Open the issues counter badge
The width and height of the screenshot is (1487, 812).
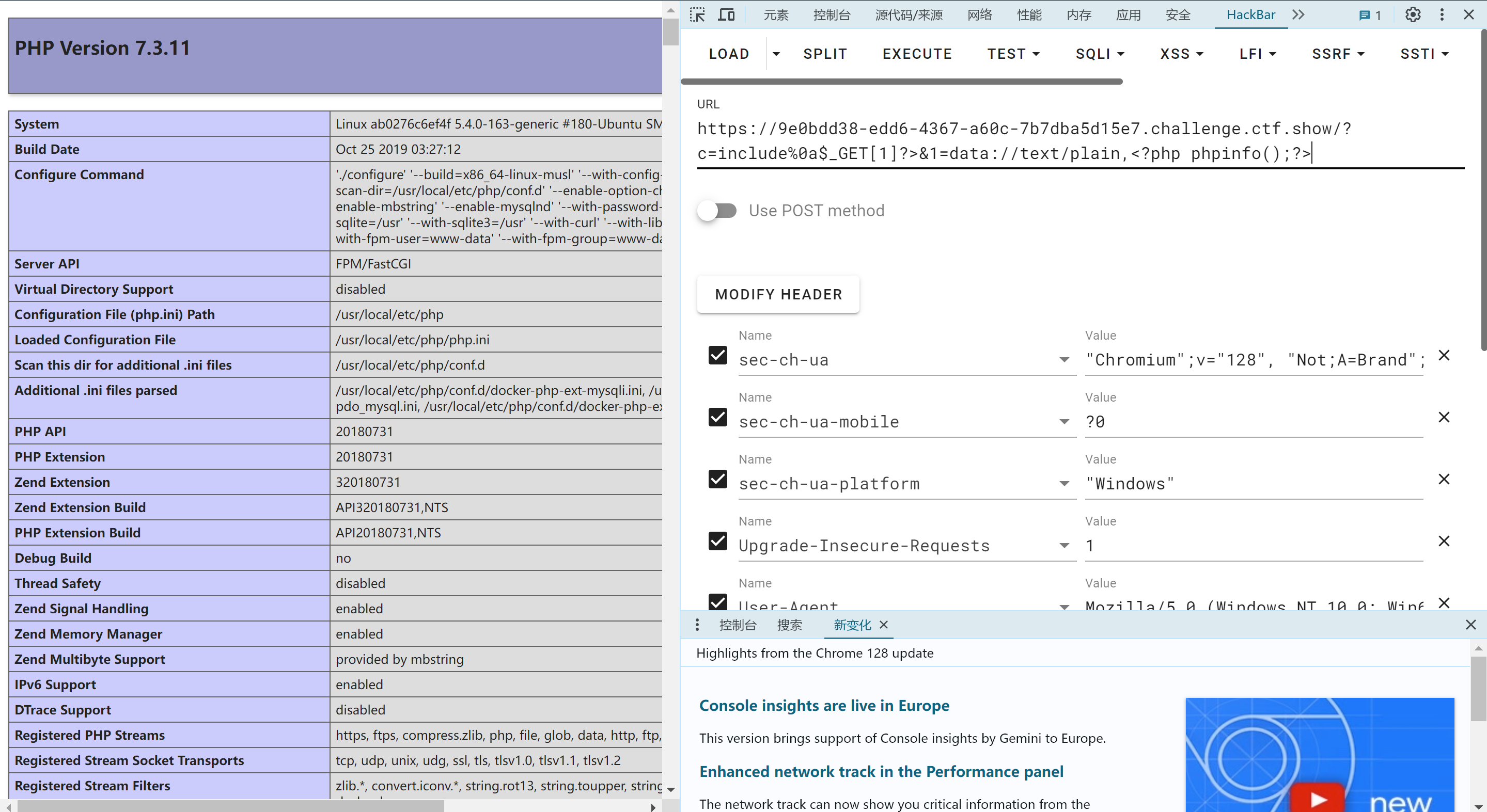coord(1370,15)
